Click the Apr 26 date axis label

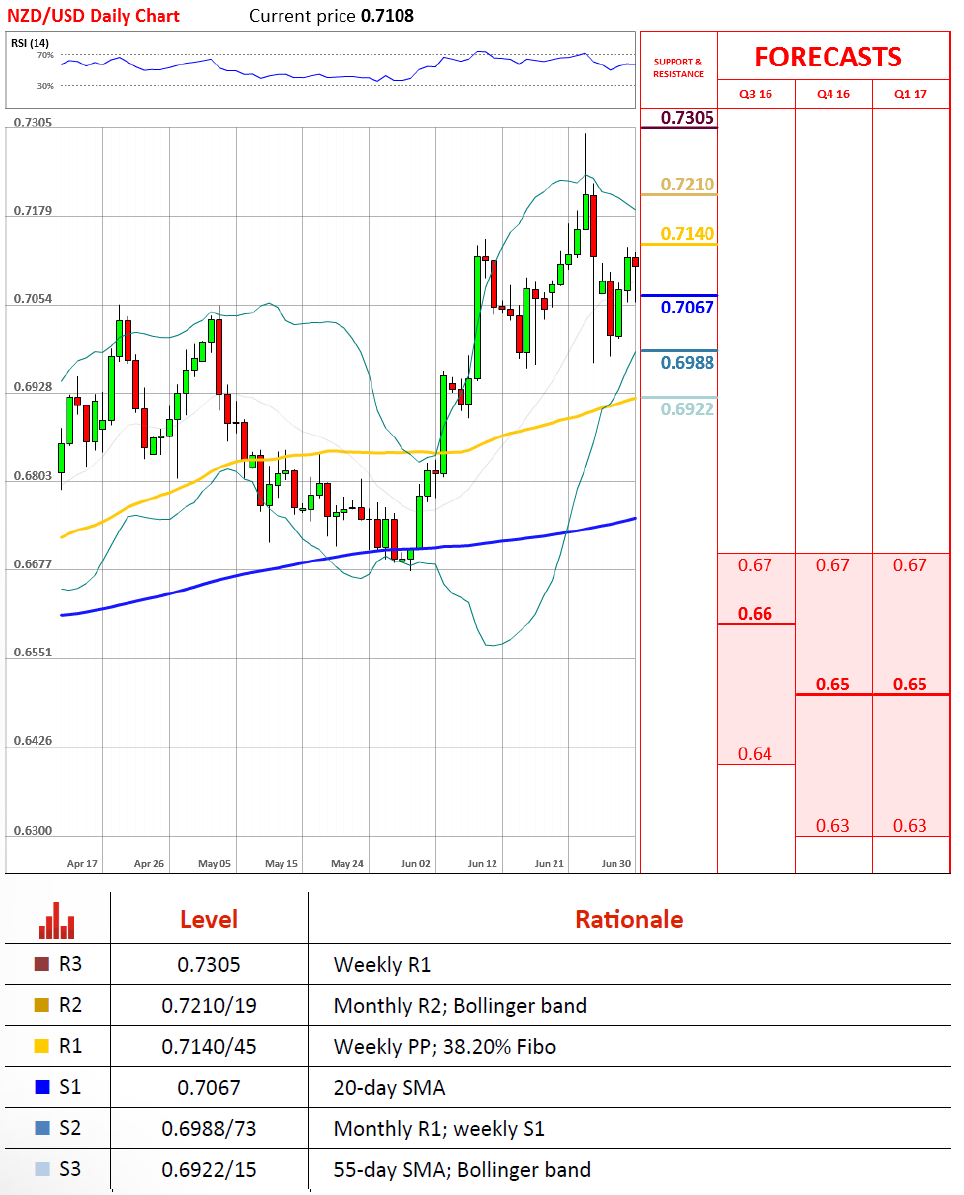click(x=149, y=863)
